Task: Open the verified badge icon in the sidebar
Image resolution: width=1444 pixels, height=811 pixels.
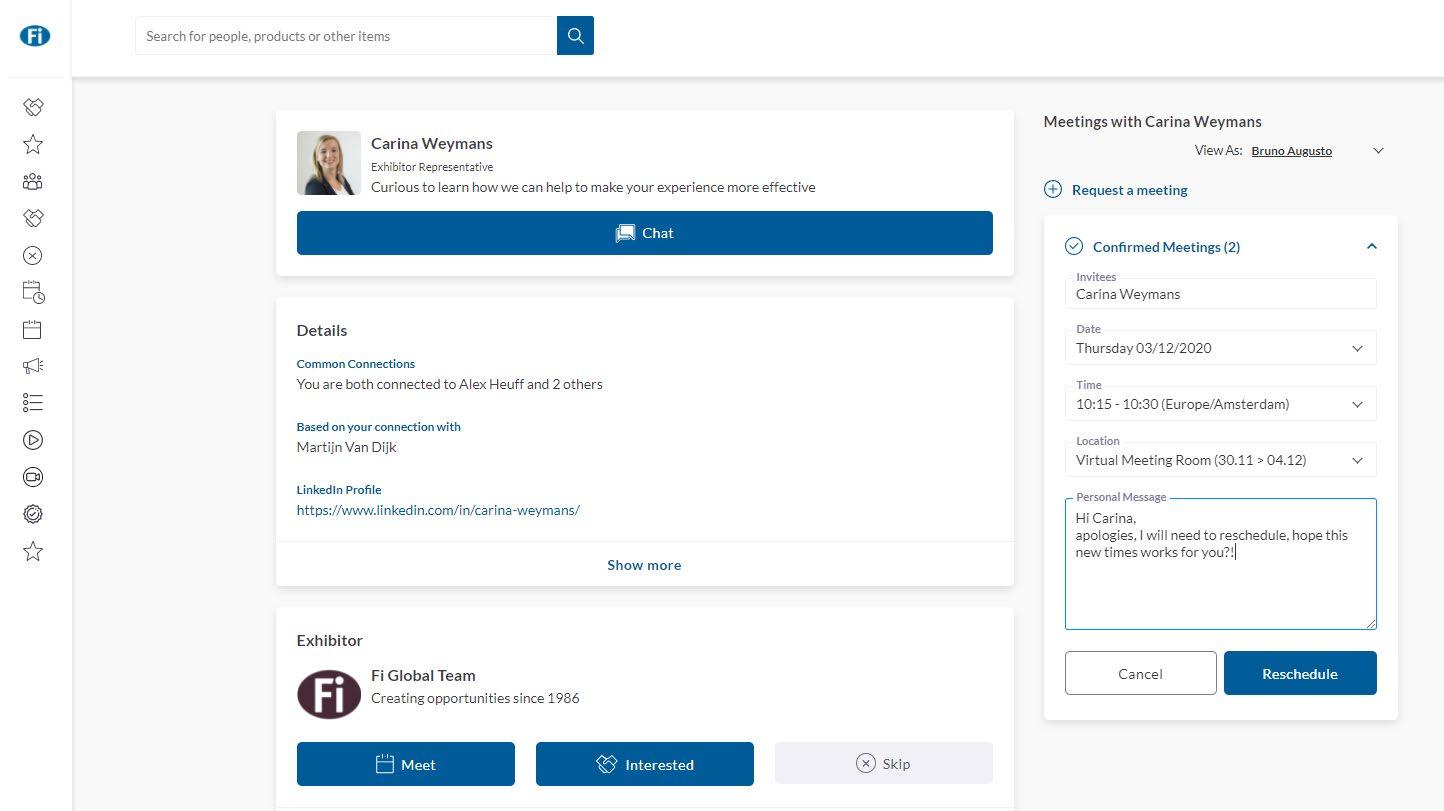Action: (33, 514)
